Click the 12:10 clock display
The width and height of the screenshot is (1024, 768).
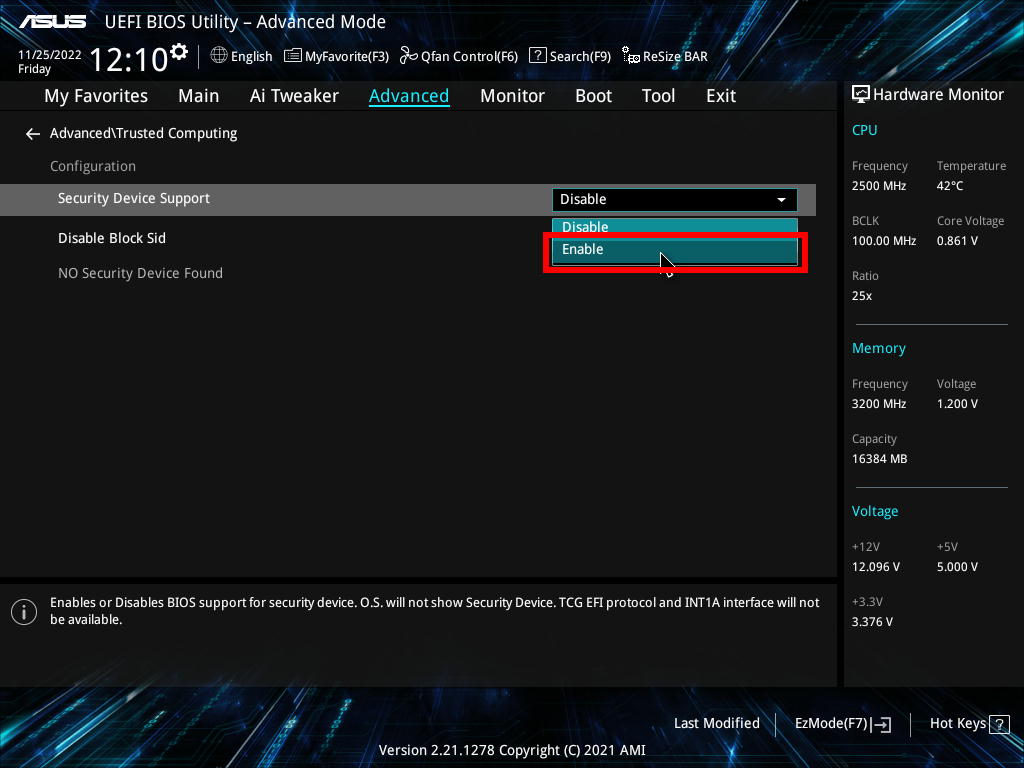click(x=129, y=59)
